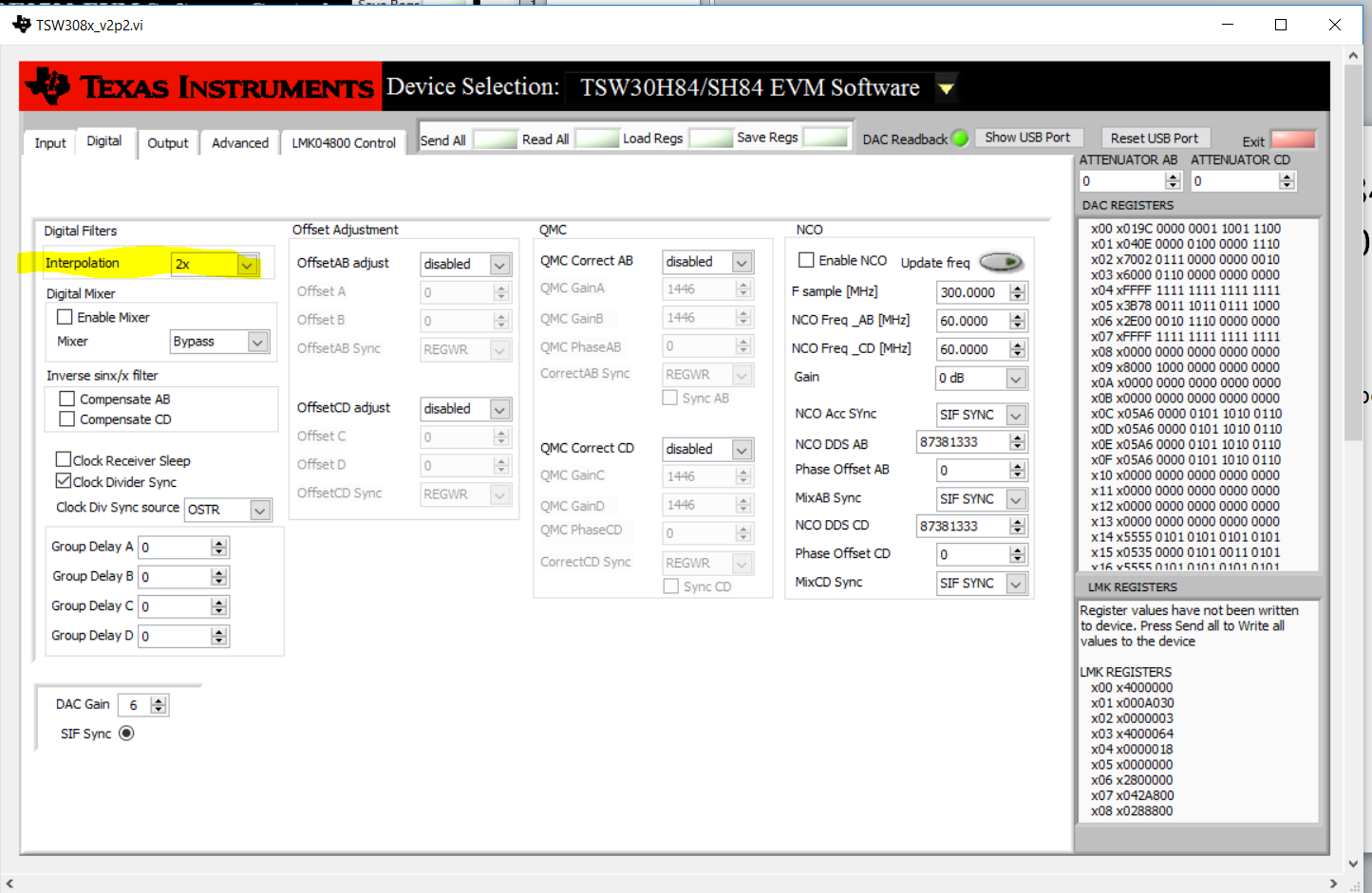Image resolution: width=1372 pixels, height=893 pixels.
Task: Click the Exit red indicator button
Action: pos(1292,140)
